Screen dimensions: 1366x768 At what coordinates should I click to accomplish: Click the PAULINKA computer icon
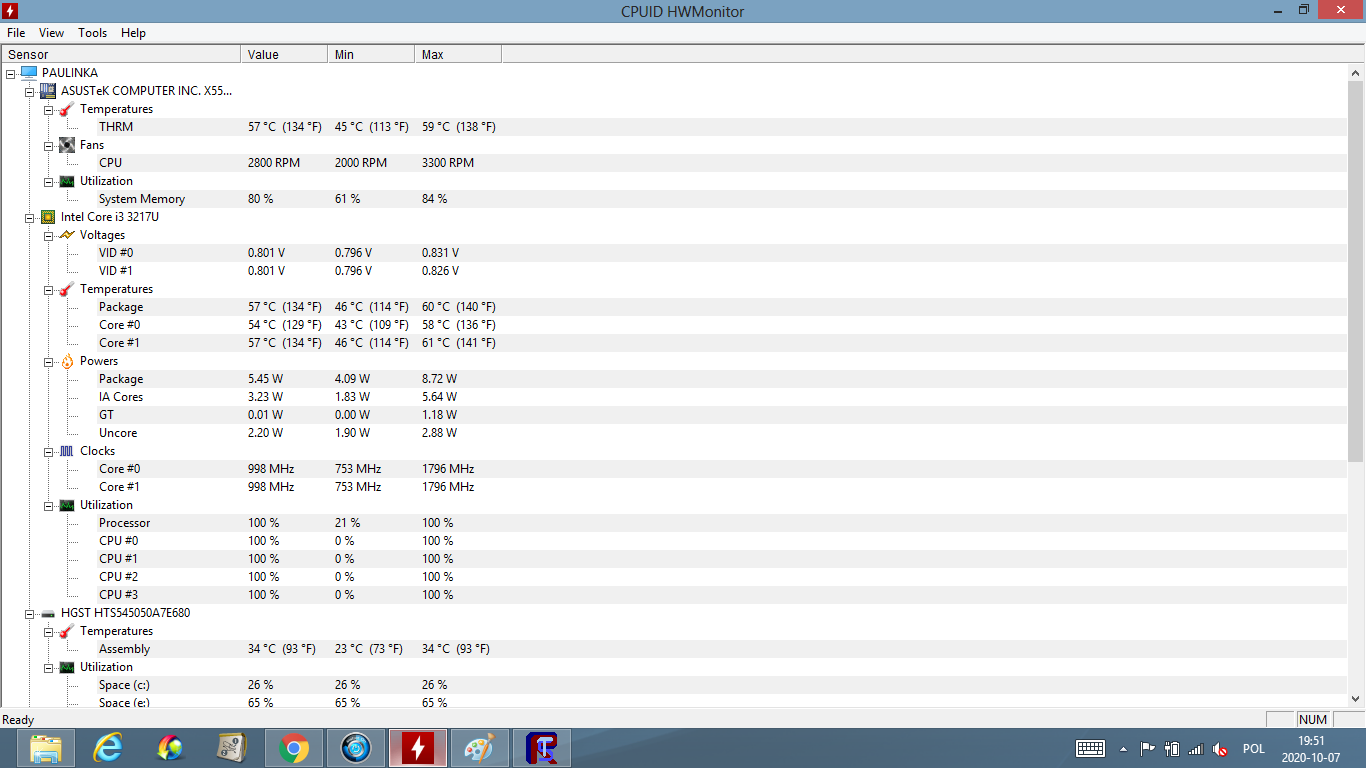pos(28,73)
